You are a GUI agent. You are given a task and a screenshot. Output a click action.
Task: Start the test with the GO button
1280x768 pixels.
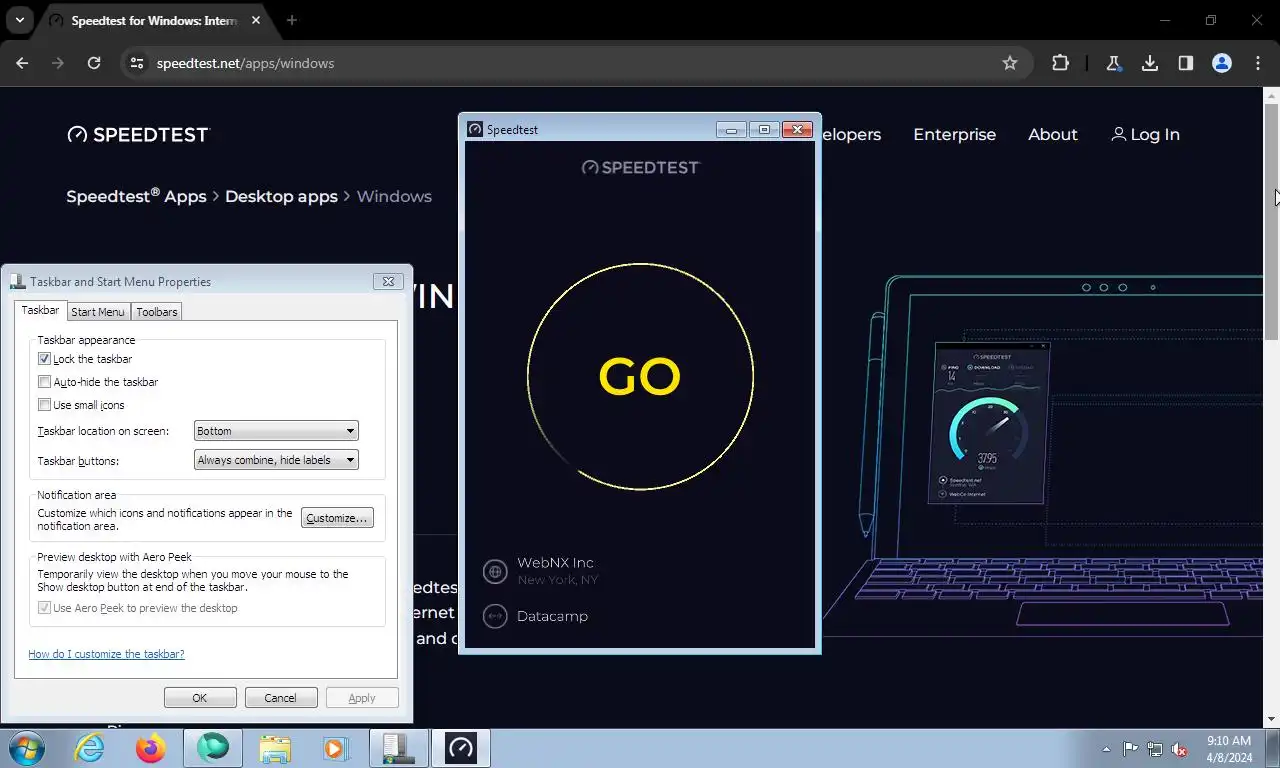pos(640,377)
